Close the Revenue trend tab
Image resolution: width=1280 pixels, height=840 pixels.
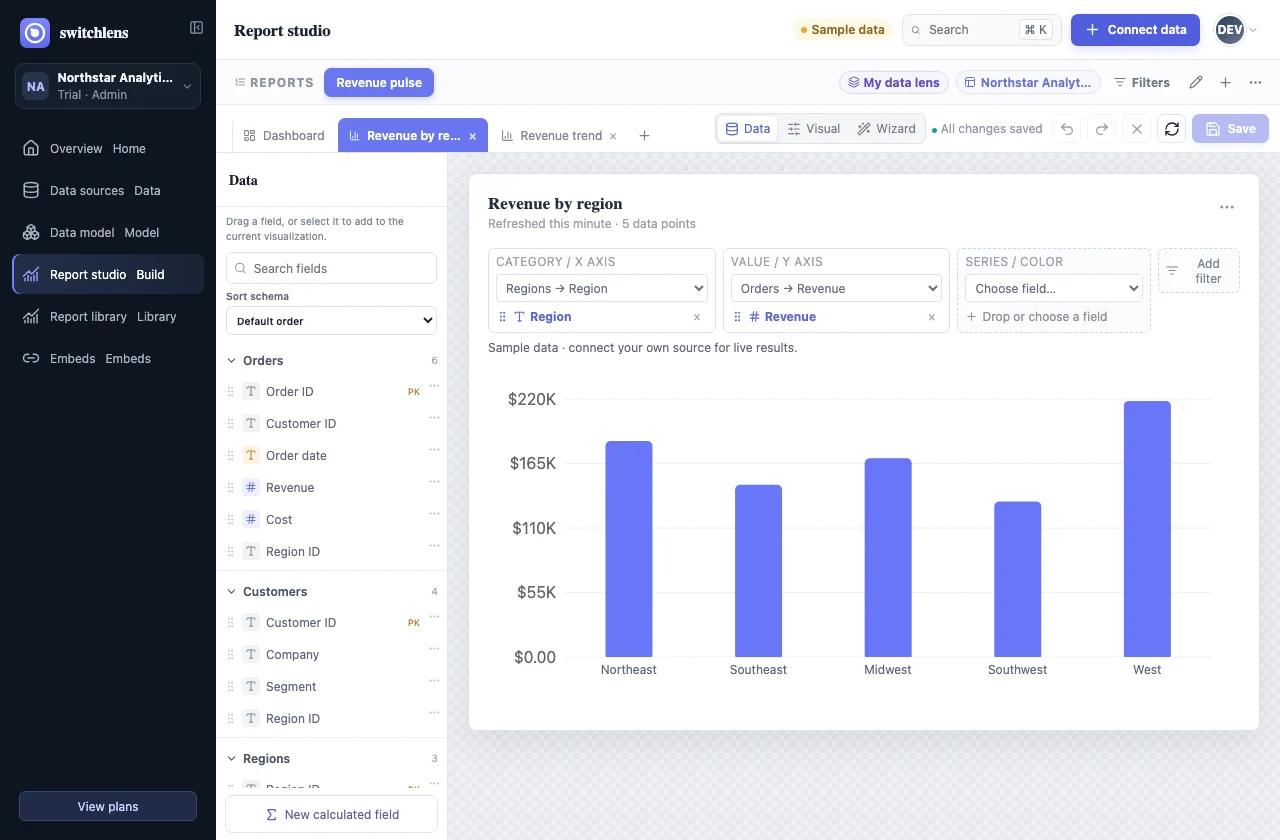tap(613, 136)
